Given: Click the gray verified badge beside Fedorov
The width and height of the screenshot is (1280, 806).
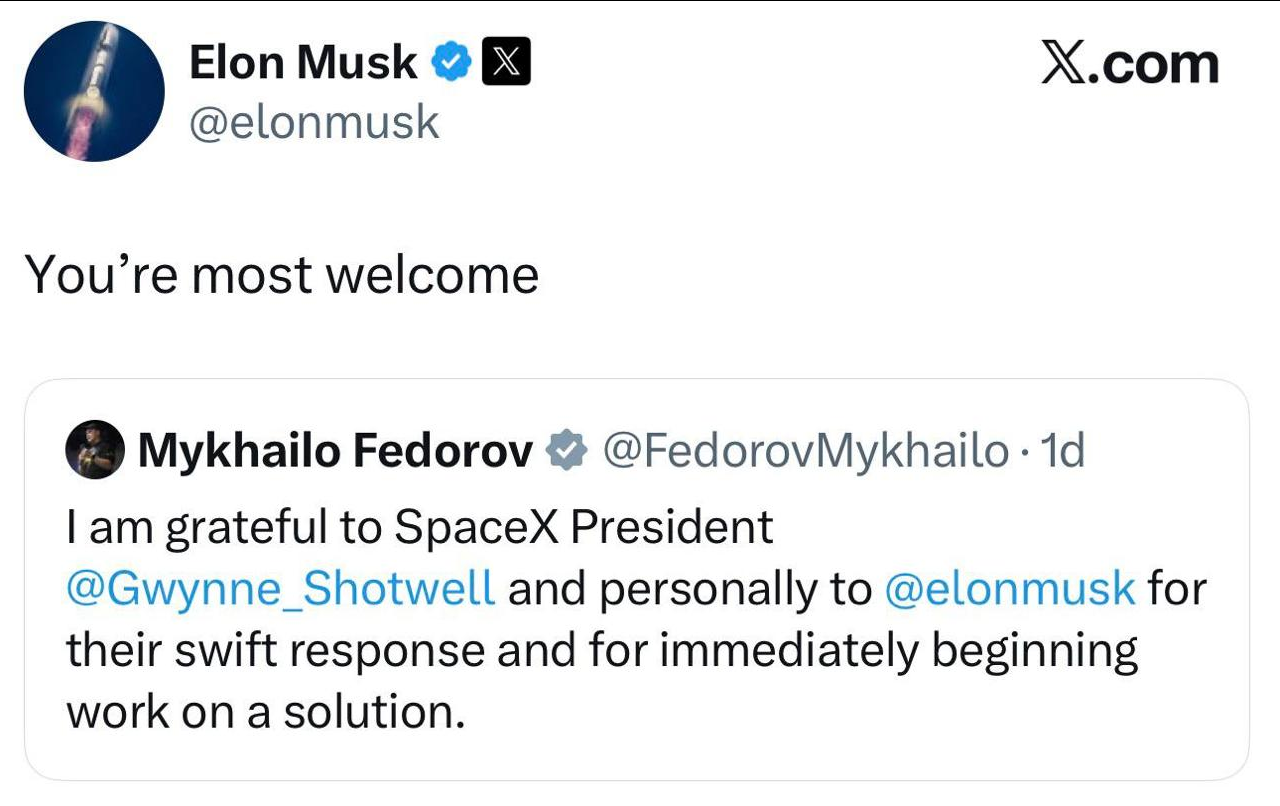Looking at the screenshot, I should 567,452.
